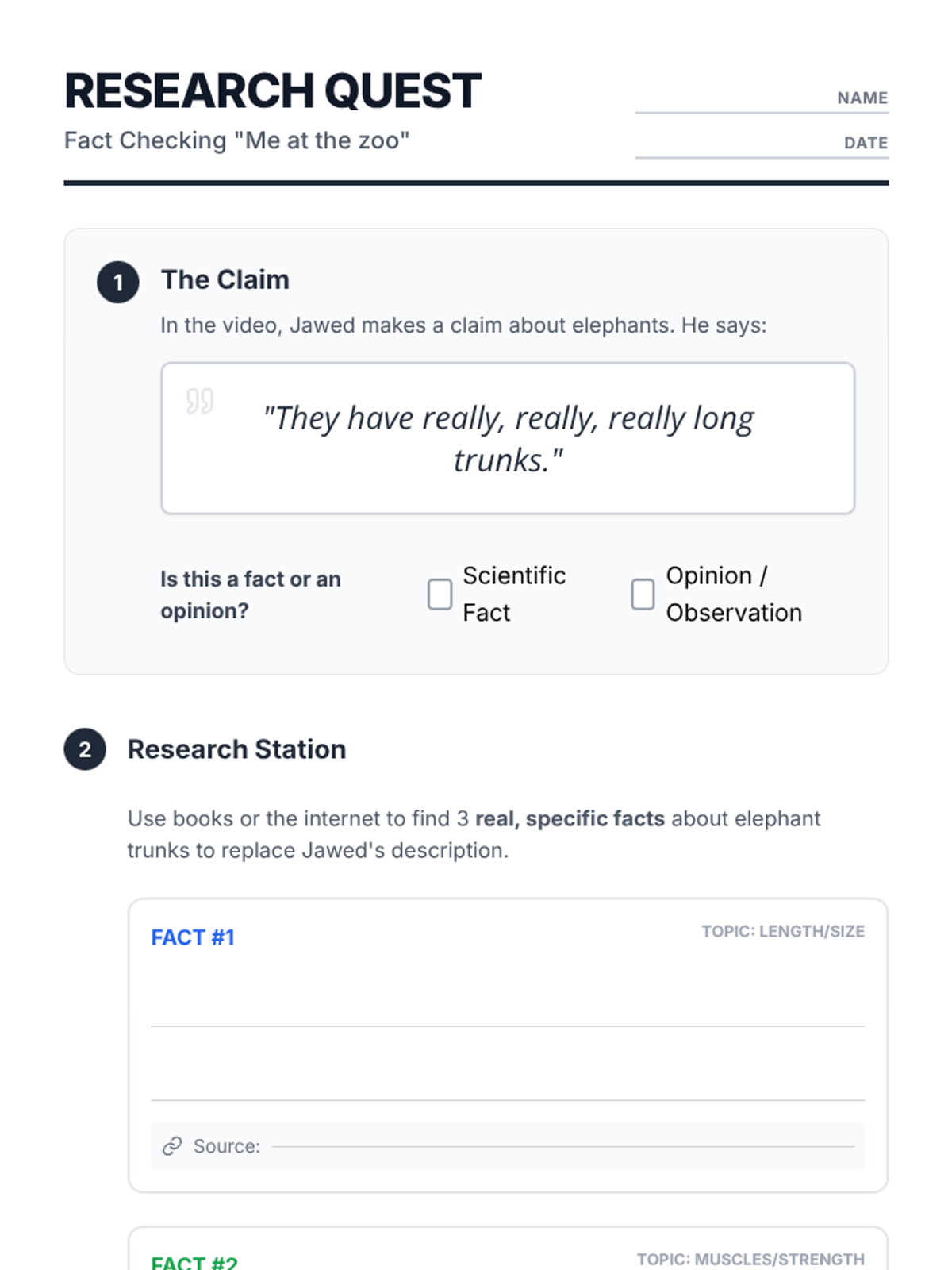Click the number 1 step badge

(118, 282)
